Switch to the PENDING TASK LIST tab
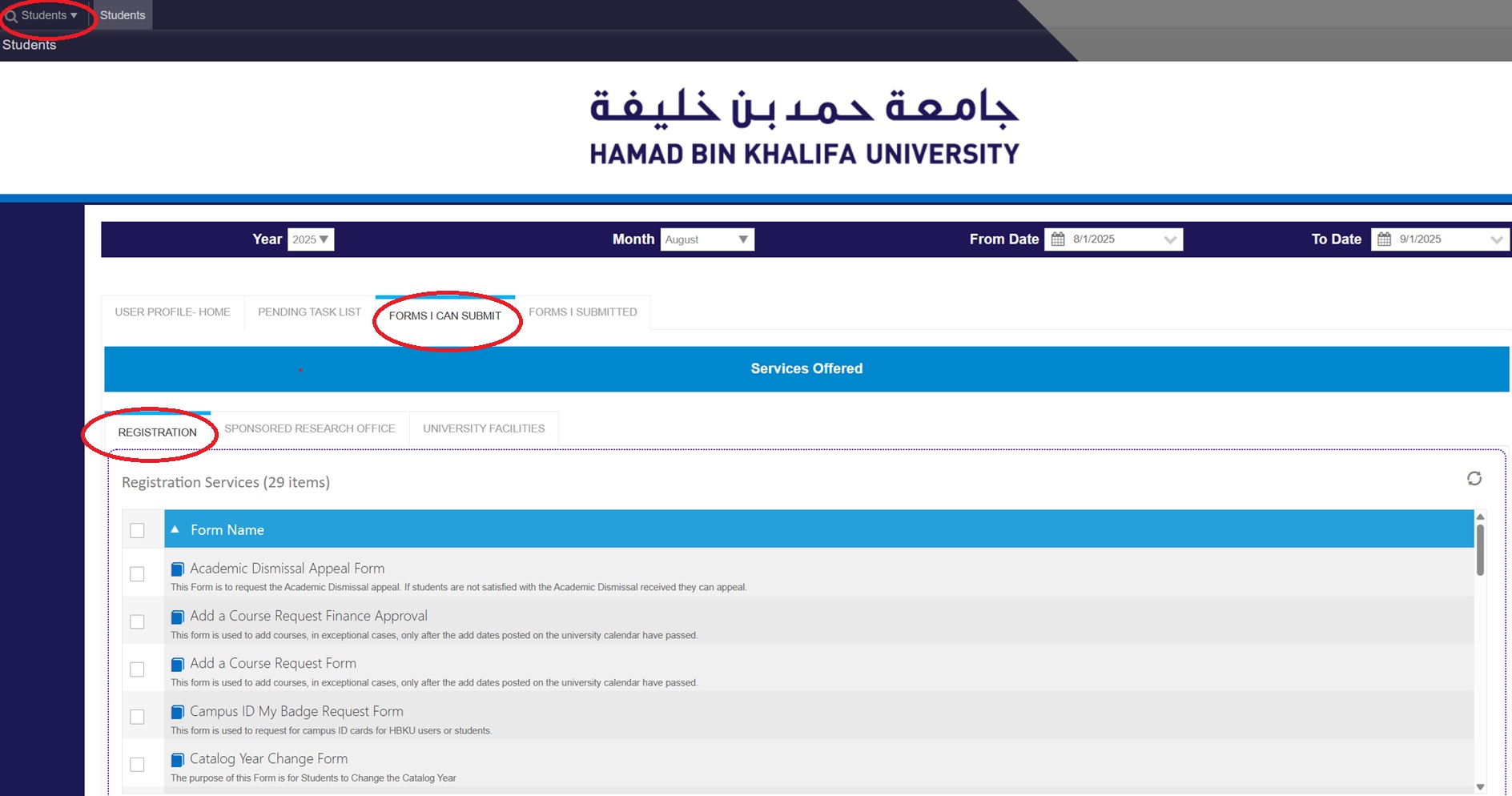Screen dimensions: 1512x796 (309, 312)
